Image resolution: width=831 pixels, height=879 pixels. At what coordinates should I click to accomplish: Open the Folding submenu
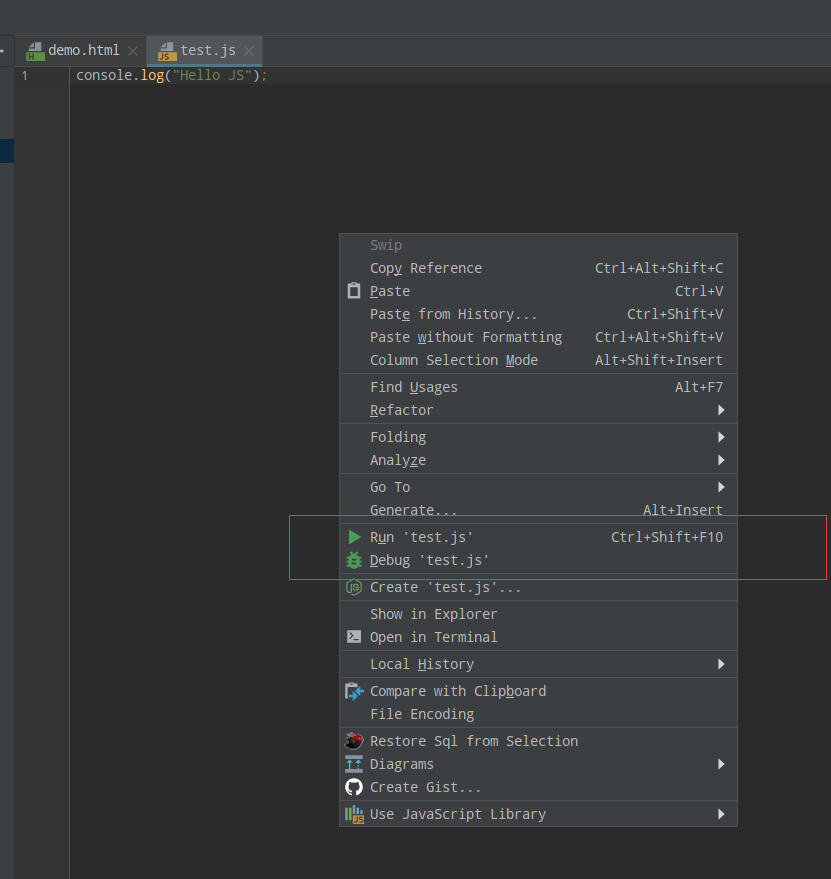point(538,437)
